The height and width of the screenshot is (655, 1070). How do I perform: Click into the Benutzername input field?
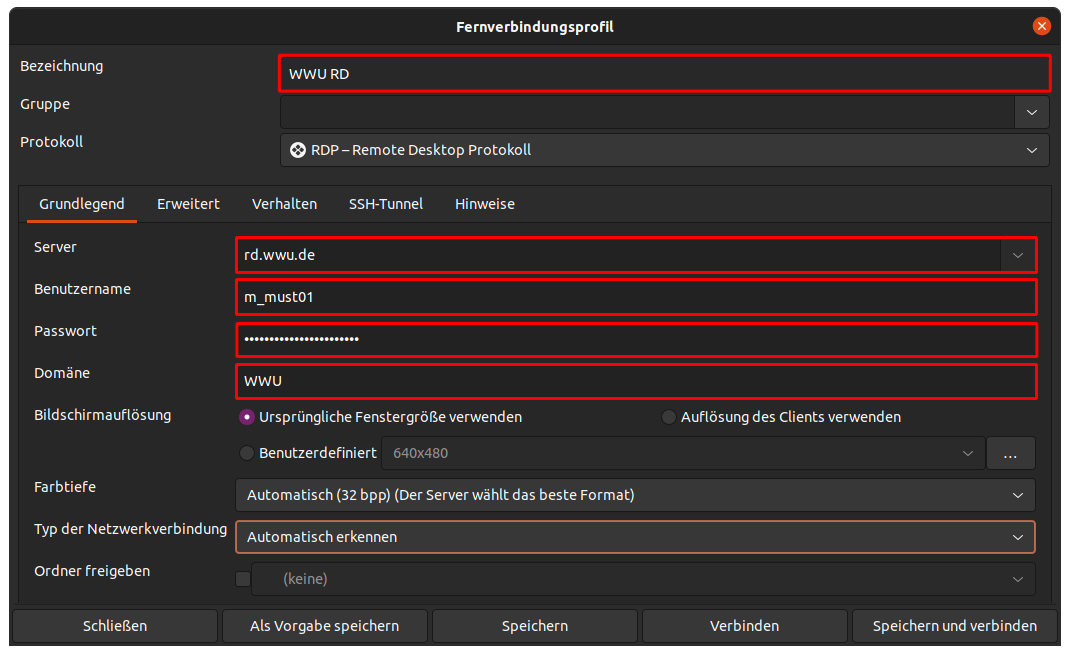pyautogui.click(x=635, y=297)
